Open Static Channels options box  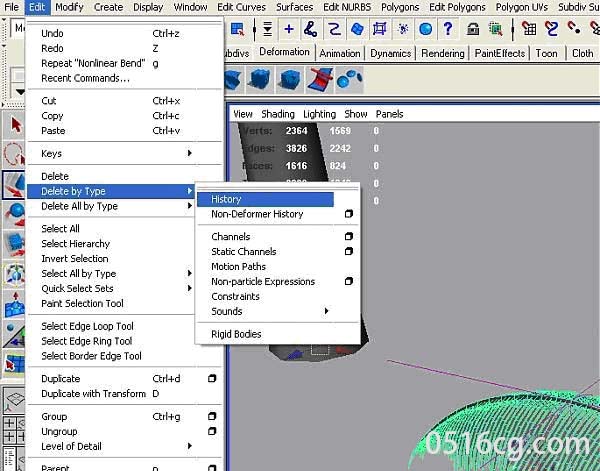(x=349, y=251)
